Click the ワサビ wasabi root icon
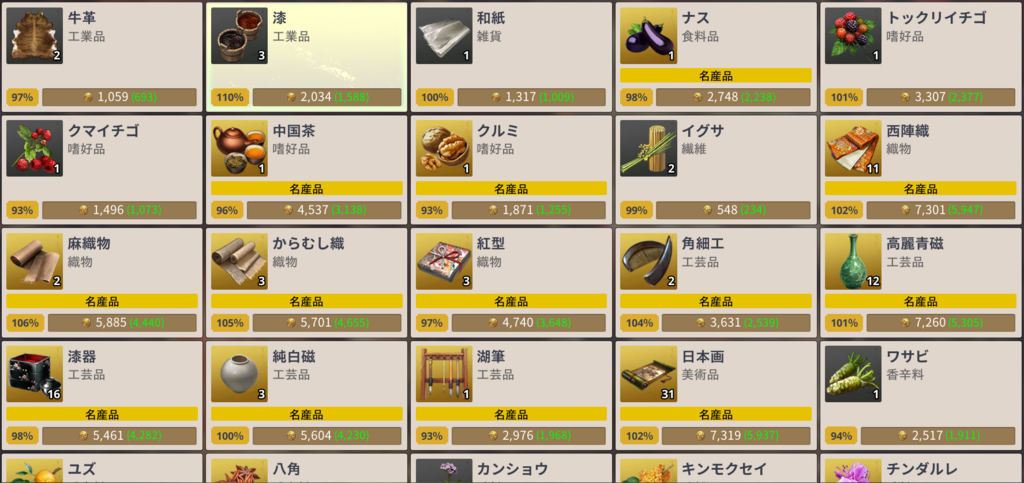This screenshot has width=1024, height=483. tap(853, 374)
